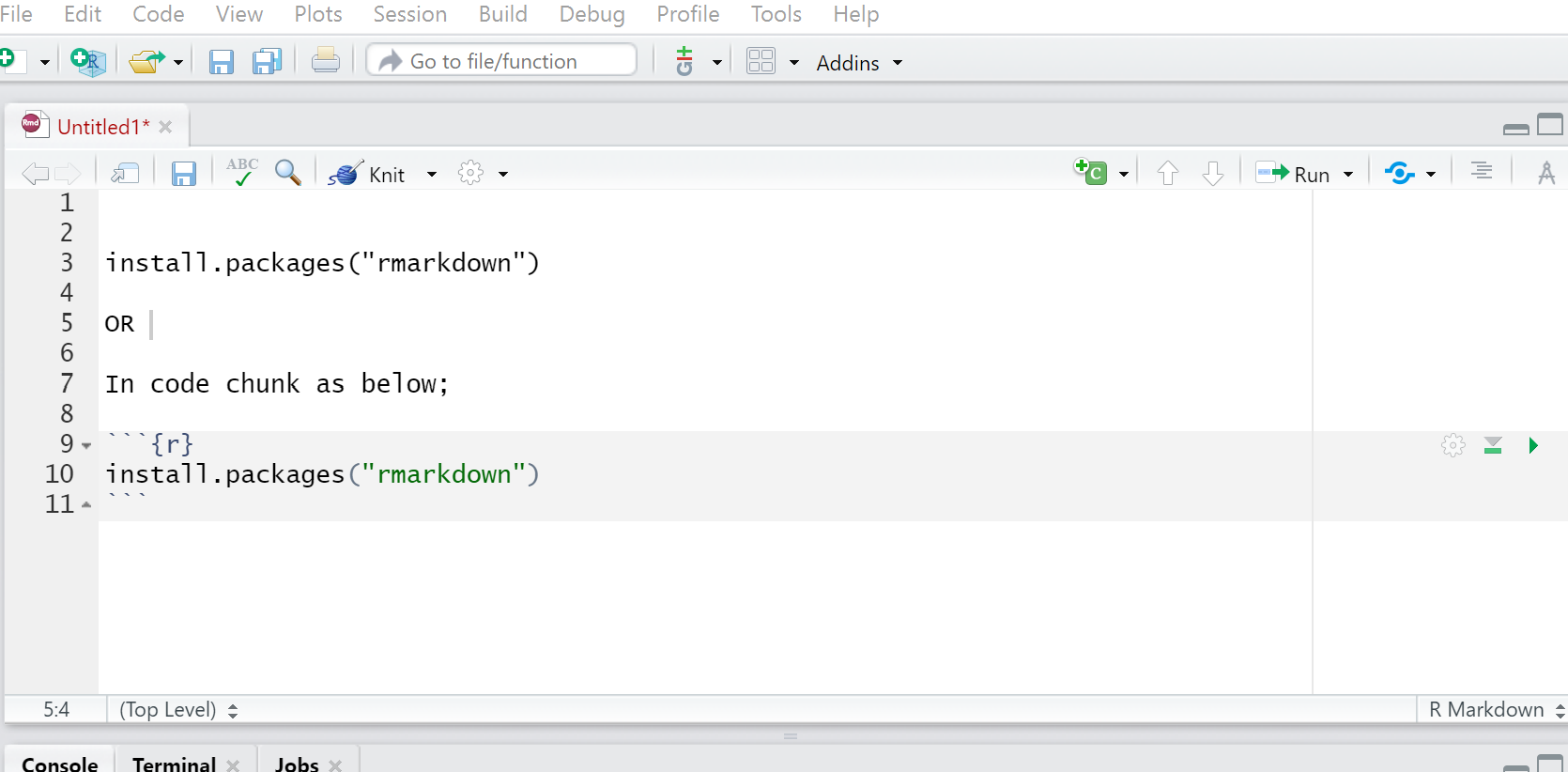
Task: Open the Profile menu
Action: click(x=688, y=14)
